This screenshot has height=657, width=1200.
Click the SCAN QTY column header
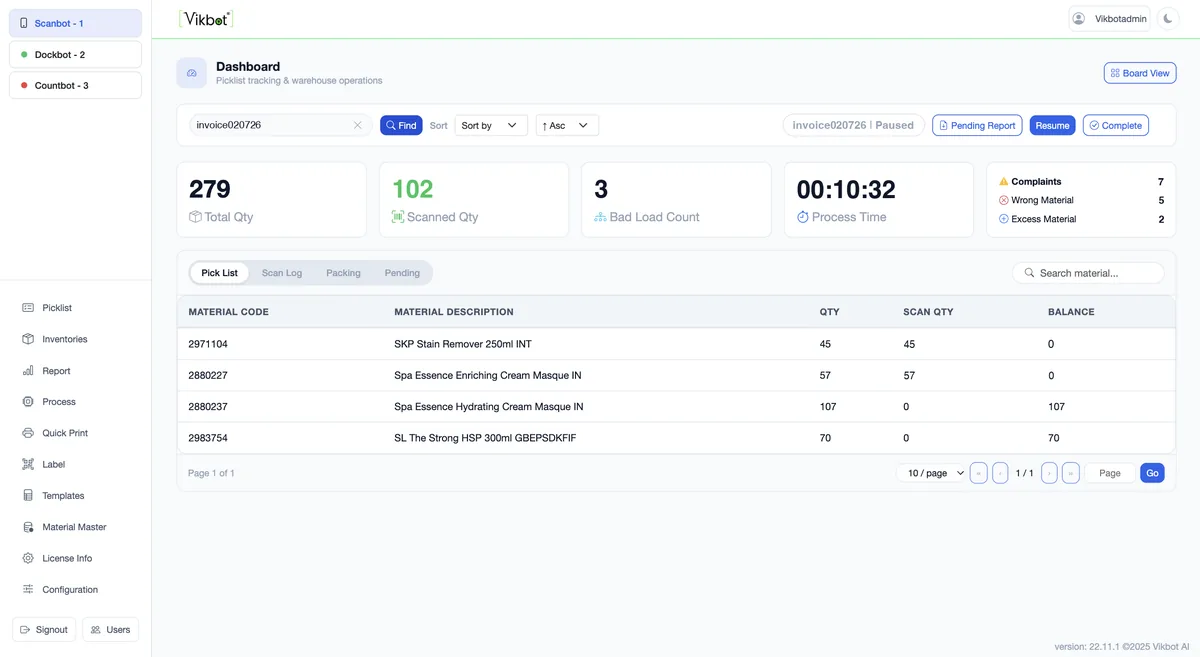click(928, 312)
